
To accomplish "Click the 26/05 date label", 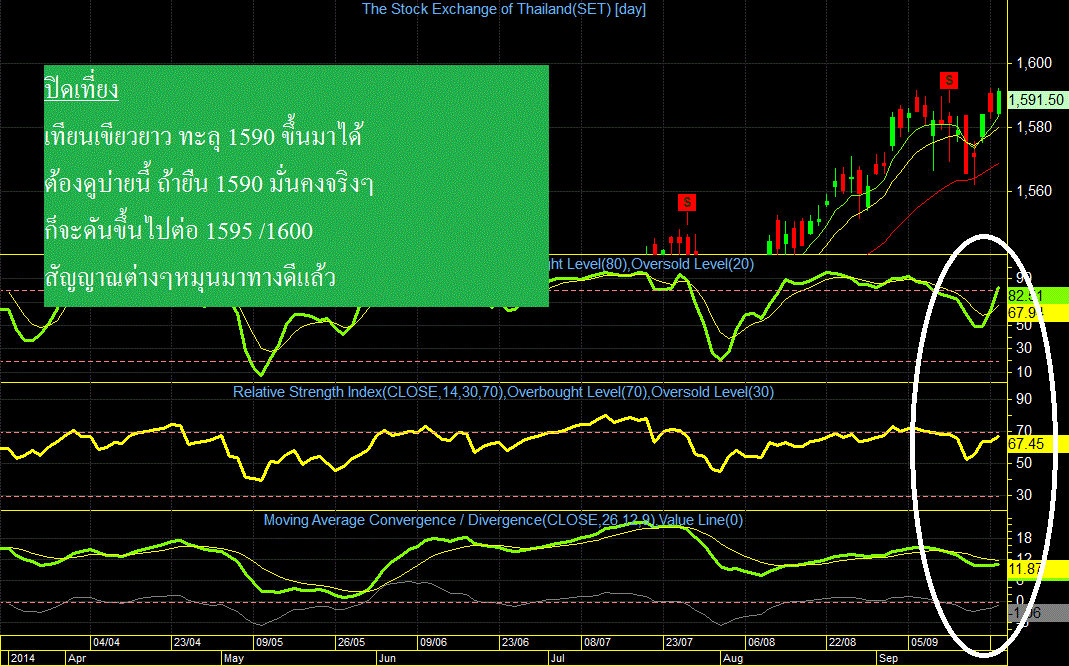I will pos(351,642).
